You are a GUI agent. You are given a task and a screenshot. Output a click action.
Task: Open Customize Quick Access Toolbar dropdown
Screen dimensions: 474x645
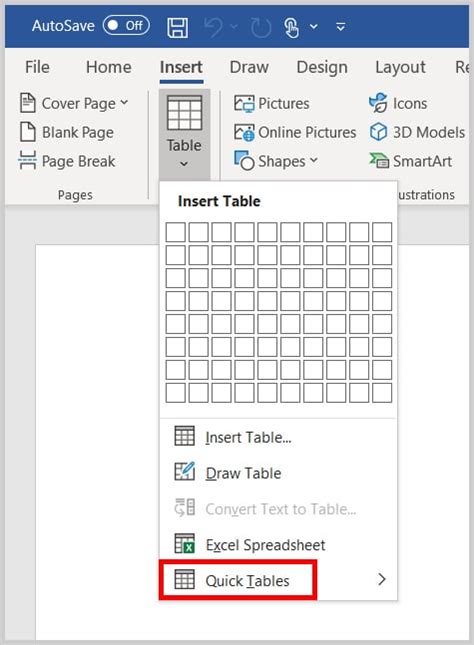click(340, 27)
